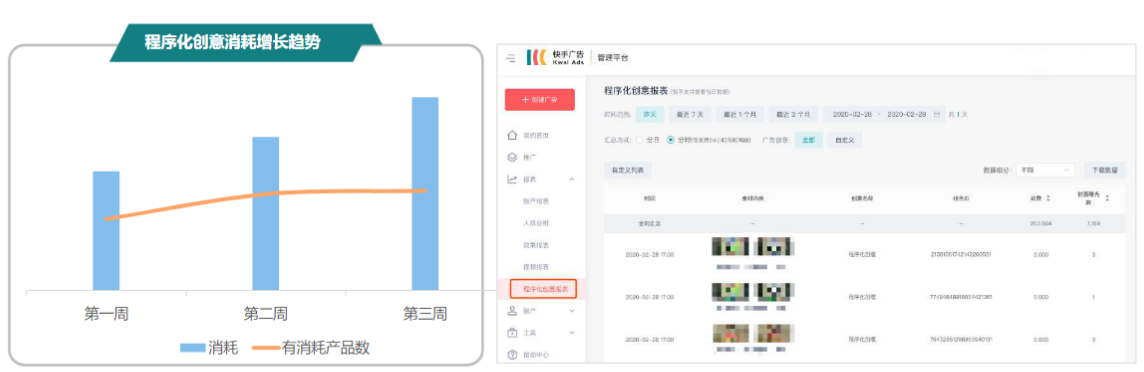Image resolution: width=1144 pixels, height=372 pixels.
Task: Open 视频报表 in the sidebar
Action: pyautogui.click(x=536, y=267)
